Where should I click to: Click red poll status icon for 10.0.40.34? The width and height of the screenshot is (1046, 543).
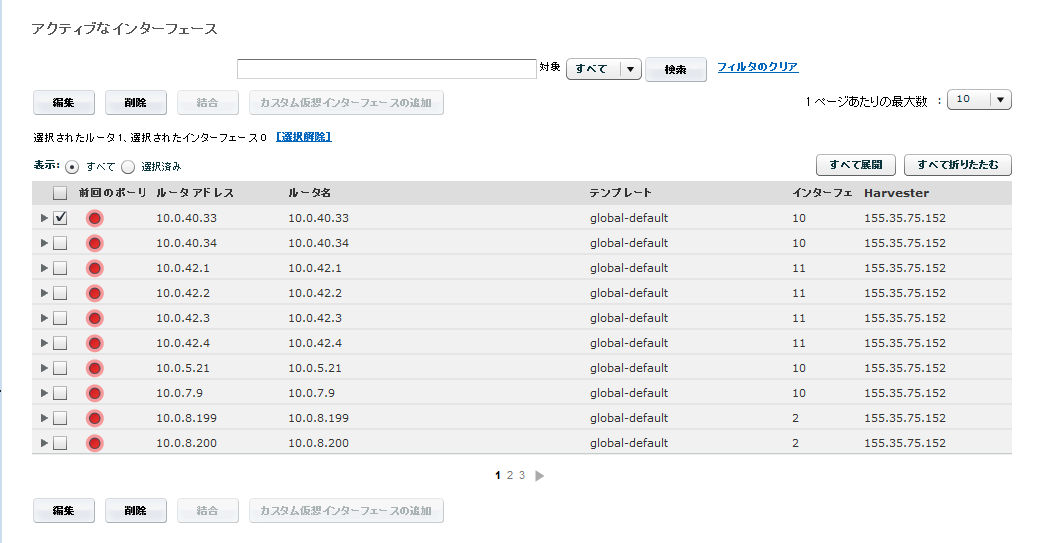click(x=95, y=243)
